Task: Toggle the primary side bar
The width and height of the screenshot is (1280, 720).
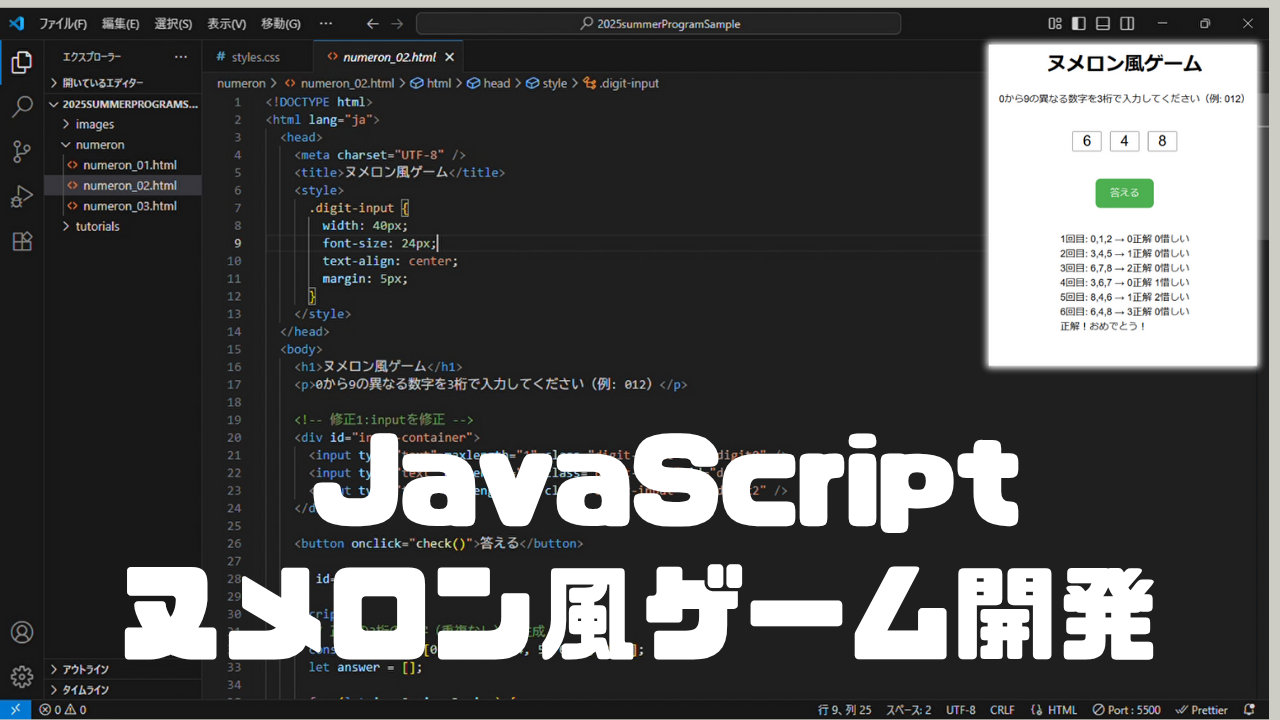Action: 1079,24
